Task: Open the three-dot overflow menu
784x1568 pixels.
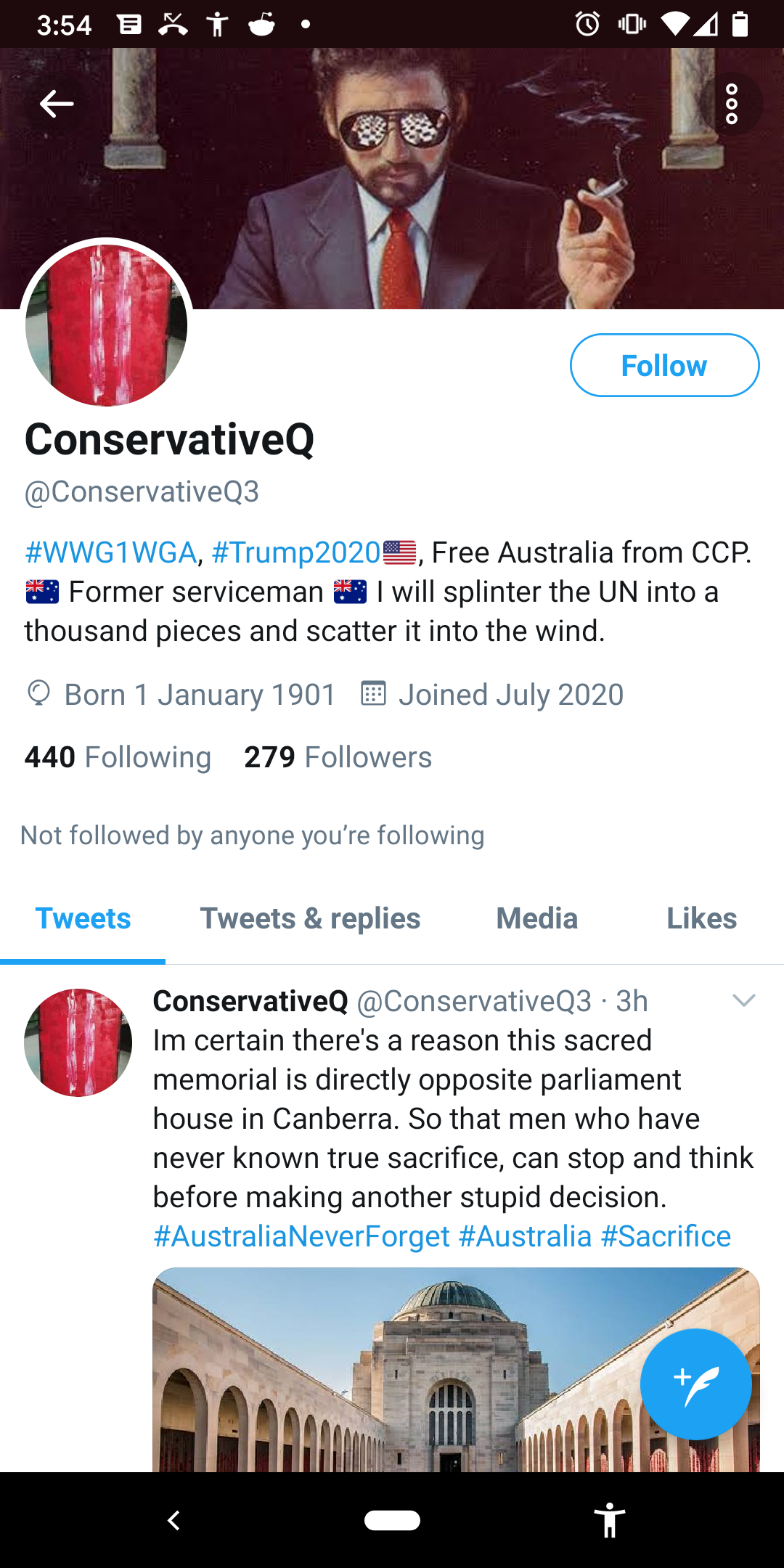Action: [x=732, y=104]
